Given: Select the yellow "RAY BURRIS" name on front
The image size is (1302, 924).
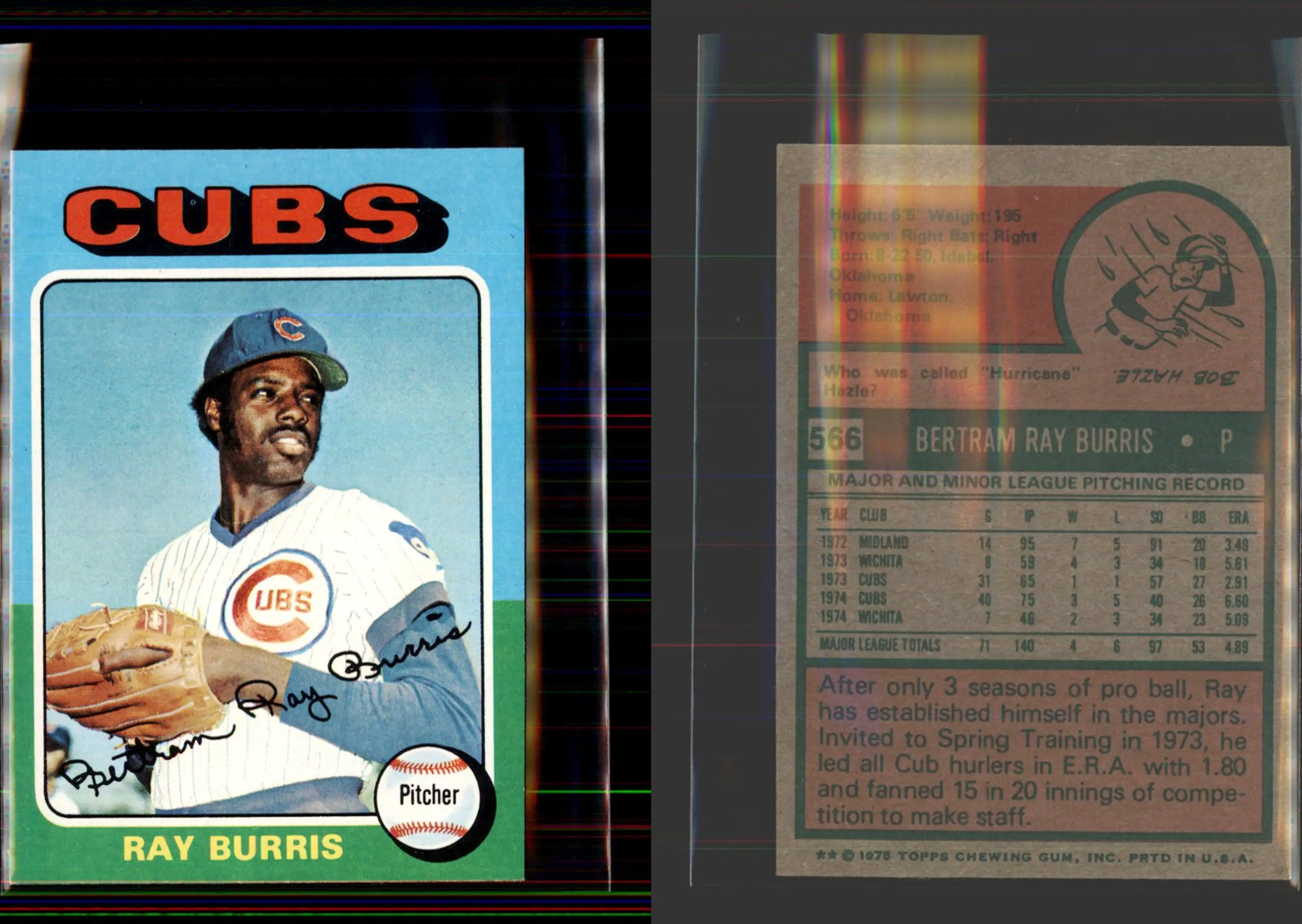Looking at the screenshot, I should click(x=233, y=848).
